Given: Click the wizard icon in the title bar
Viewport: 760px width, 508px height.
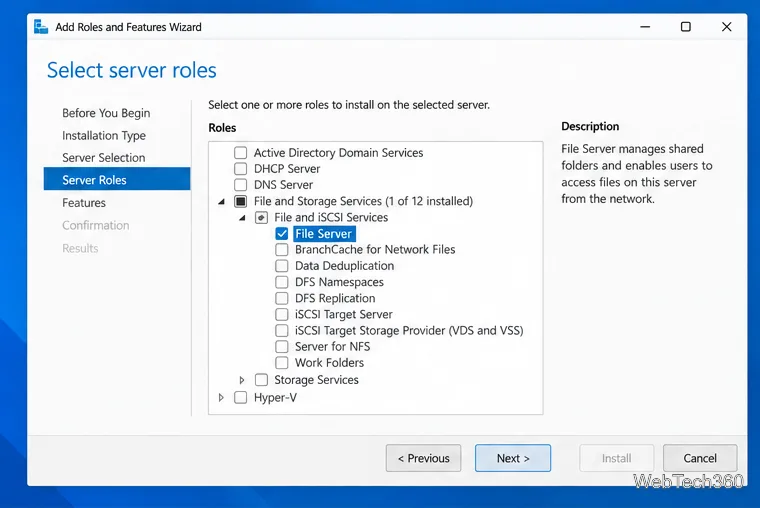Looking at the screenshot, I should click(x=41, y=27).
